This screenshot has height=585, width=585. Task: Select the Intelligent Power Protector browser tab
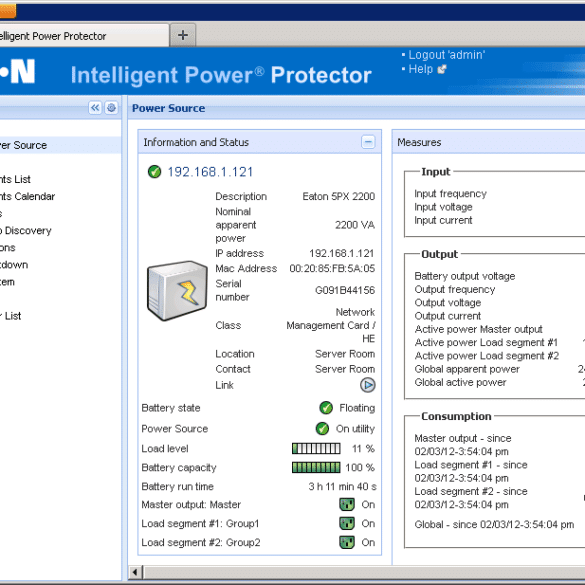pyautogui.click(x=84, y=36)
